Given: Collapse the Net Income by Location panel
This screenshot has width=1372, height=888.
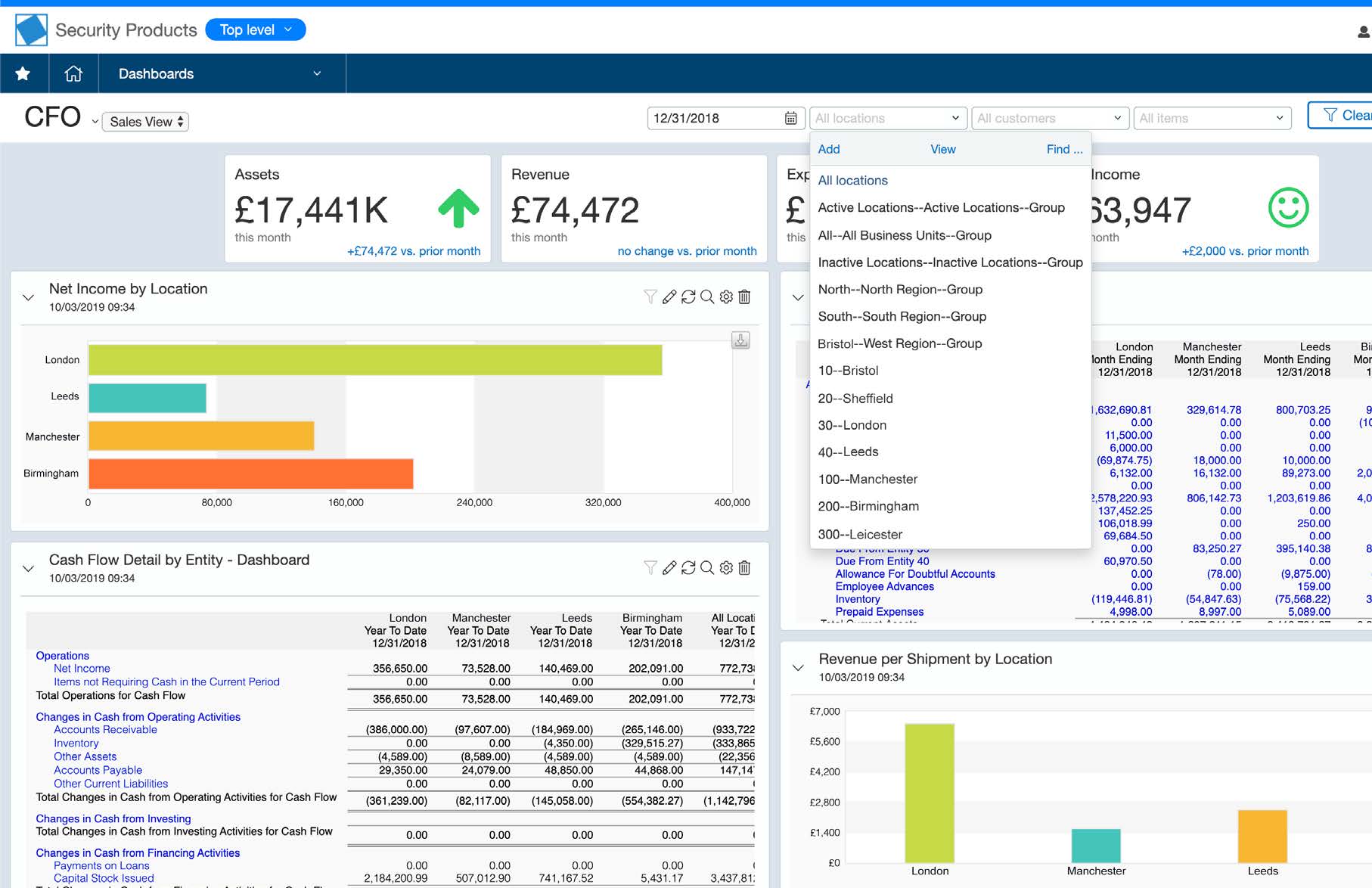Looking at the screenshot, I should (29, 297).
